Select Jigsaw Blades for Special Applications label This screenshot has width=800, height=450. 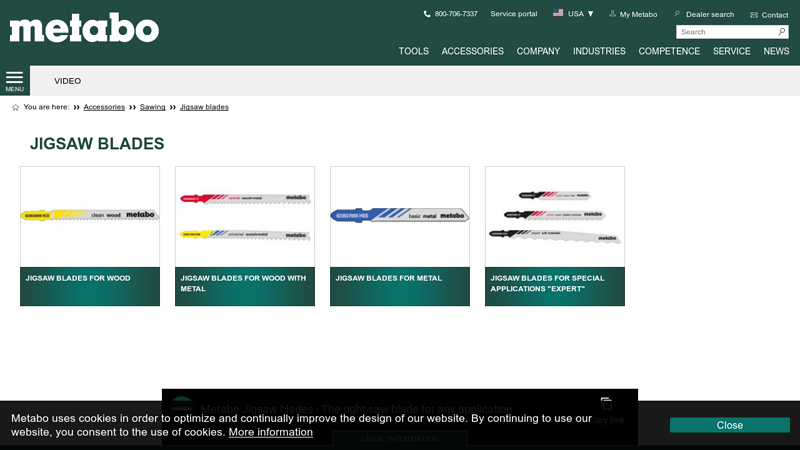[x=547, y=283]
